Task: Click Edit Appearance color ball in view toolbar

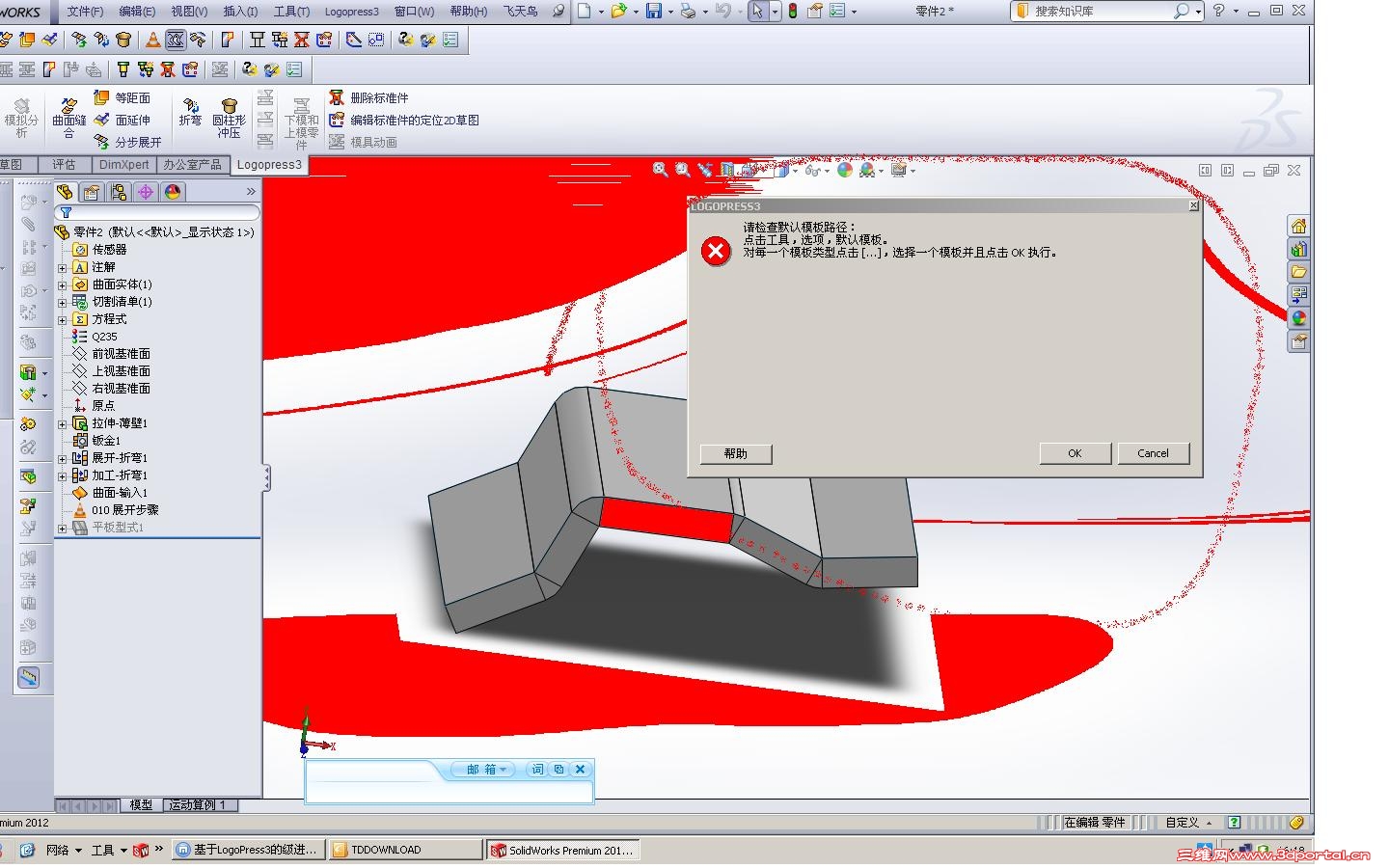Action: coord(845,170)
